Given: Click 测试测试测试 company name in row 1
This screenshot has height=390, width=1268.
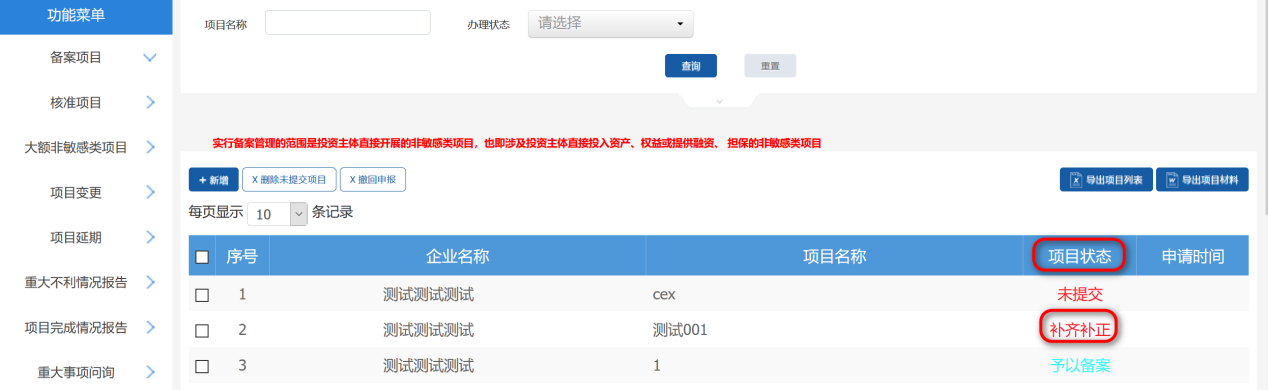Looking at the screenshot, I should pyautogui.click(x=428, y=295).
